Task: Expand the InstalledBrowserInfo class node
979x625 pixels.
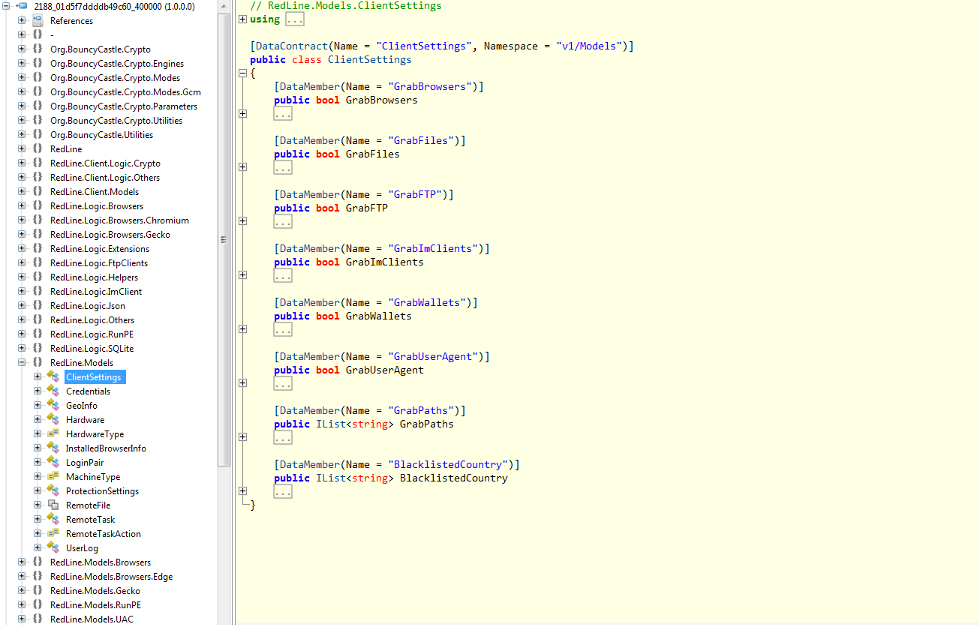Action: point(37,448)
